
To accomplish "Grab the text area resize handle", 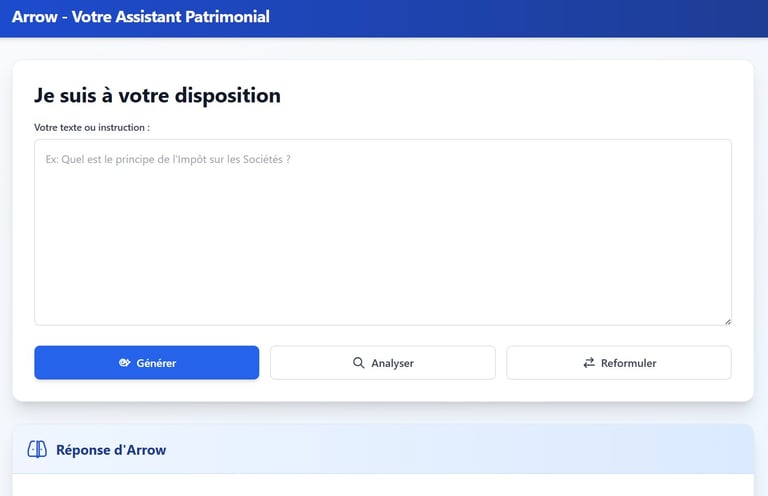I will 728,322.
